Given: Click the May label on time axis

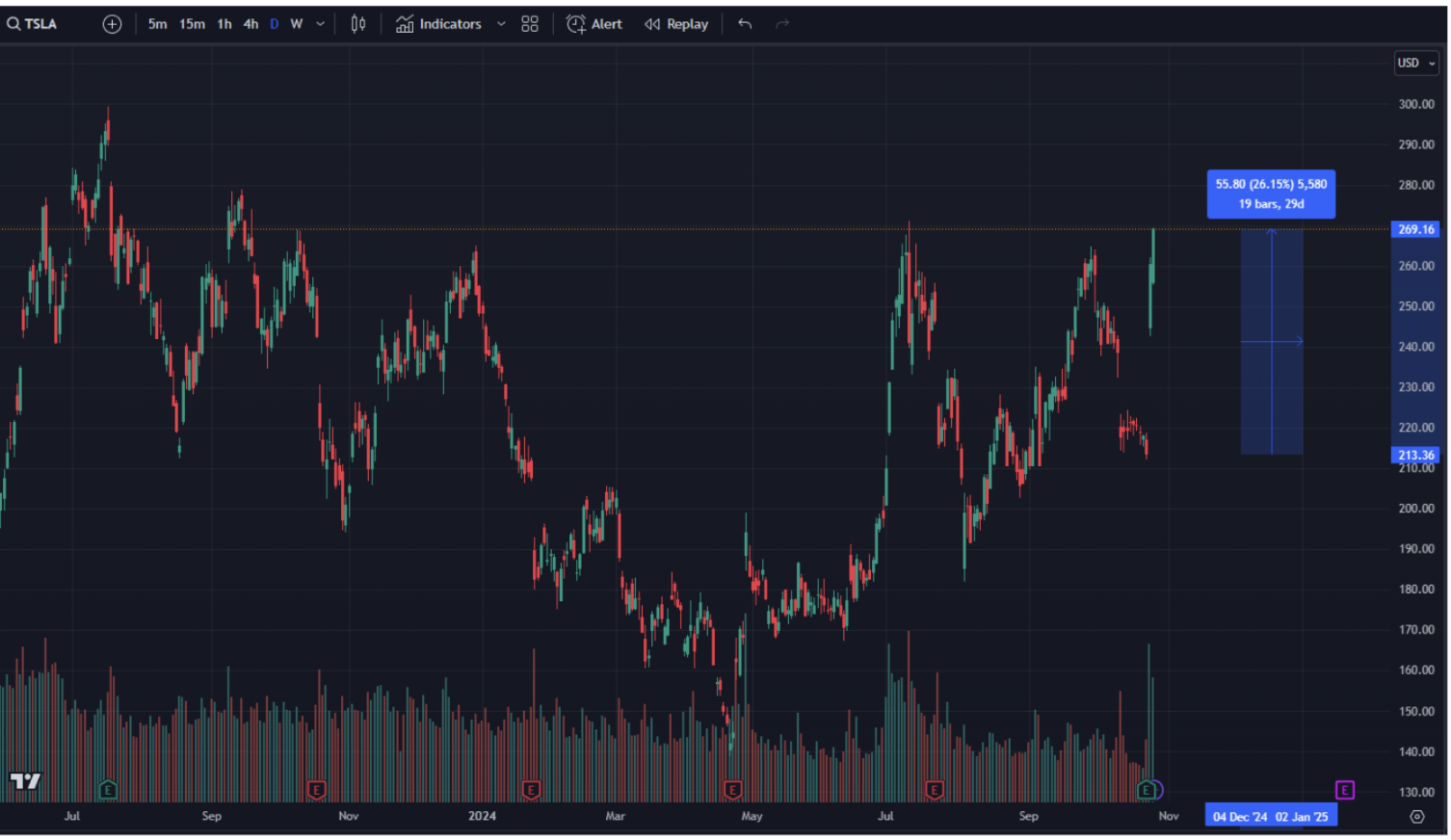Looking at the screenshot, I should point(752,816).
